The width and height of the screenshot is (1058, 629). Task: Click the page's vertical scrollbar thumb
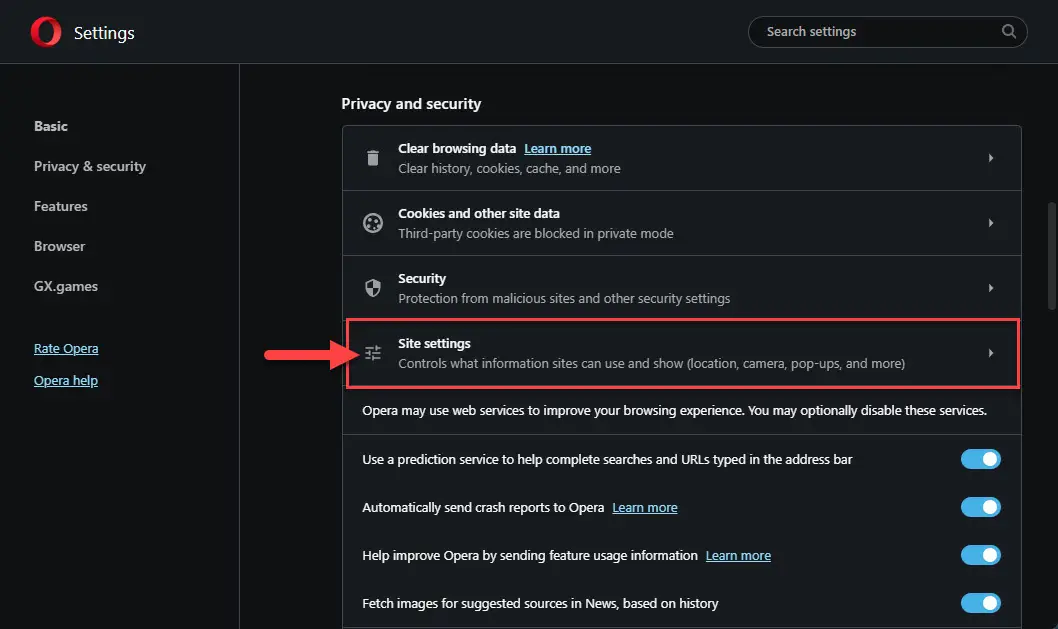(1051, 256)
